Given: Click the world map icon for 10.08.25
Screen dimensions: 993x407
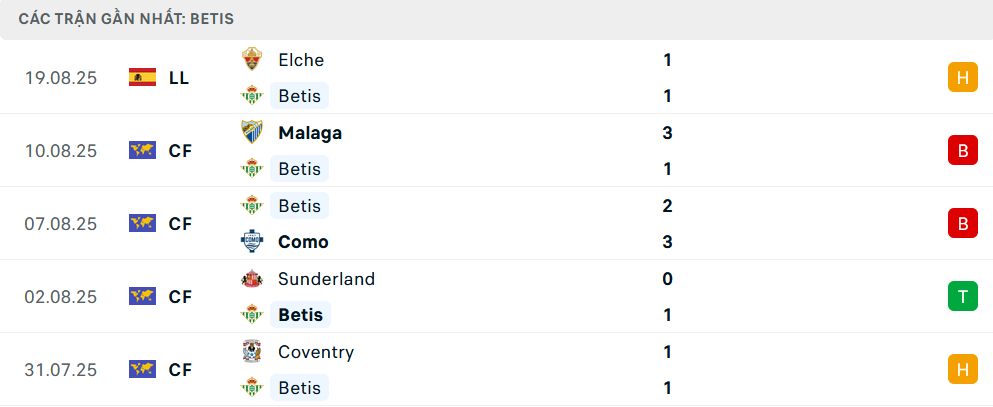Looking at the screenshot, I should pos(142,151).
